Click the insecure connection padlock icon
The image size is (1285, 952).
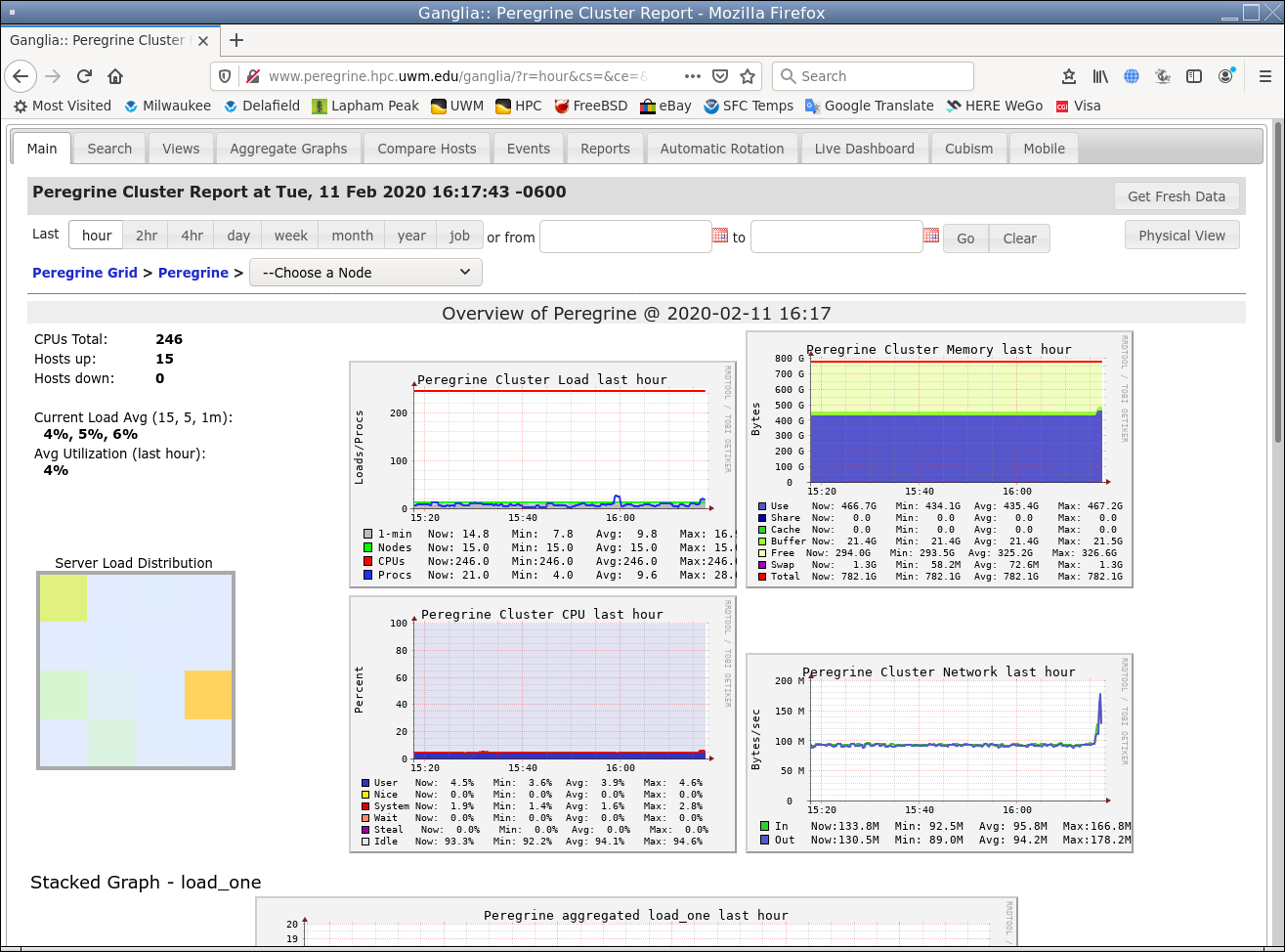pyautogui.click(x=251, y=76)
